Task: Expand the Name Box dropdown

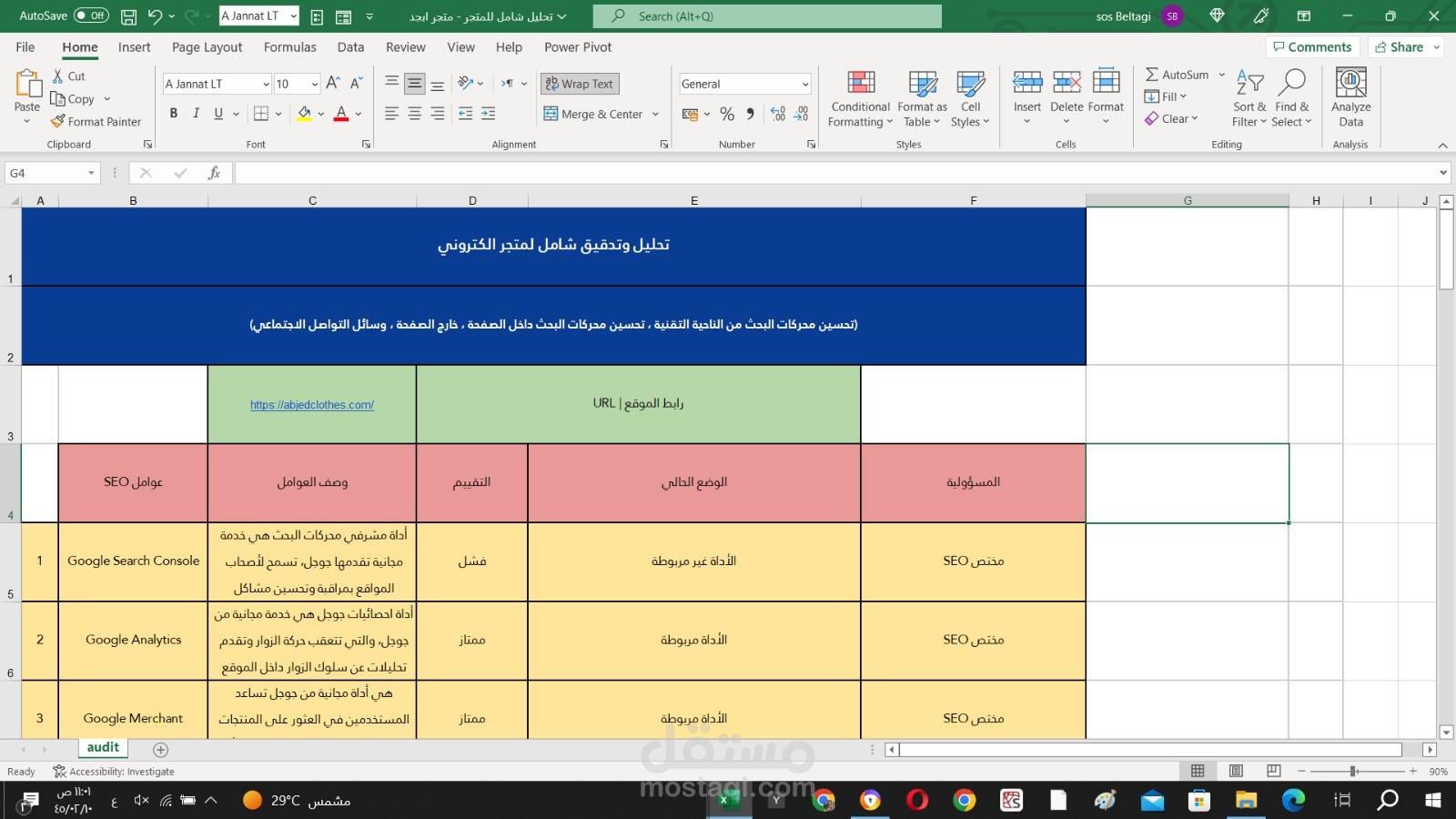Action: pos(91,173)
